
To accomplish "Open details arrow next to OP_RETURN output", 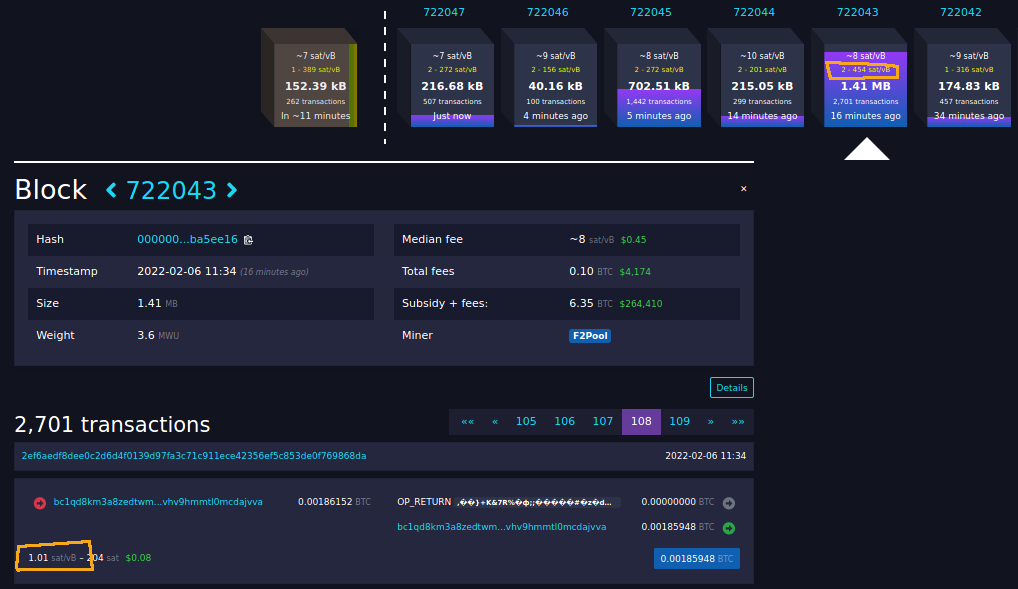I will click(729, 503).
